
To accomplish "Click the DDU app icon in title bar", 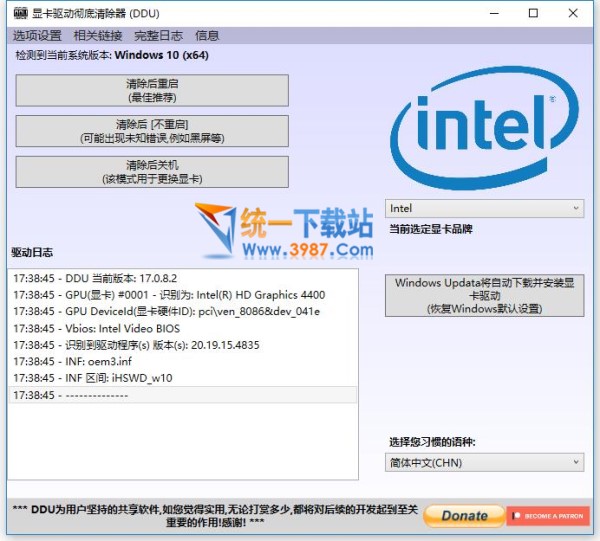I will [21, 13].
